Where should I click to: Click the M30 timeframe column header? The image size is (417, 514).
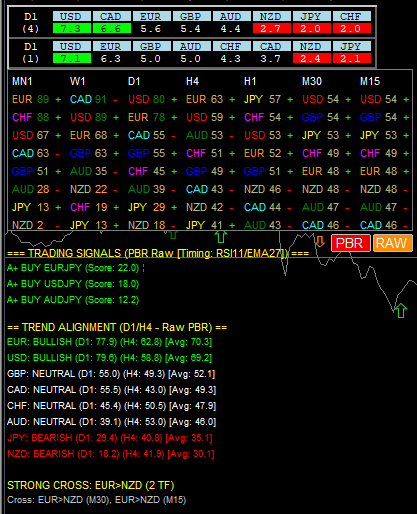point(312,81)
